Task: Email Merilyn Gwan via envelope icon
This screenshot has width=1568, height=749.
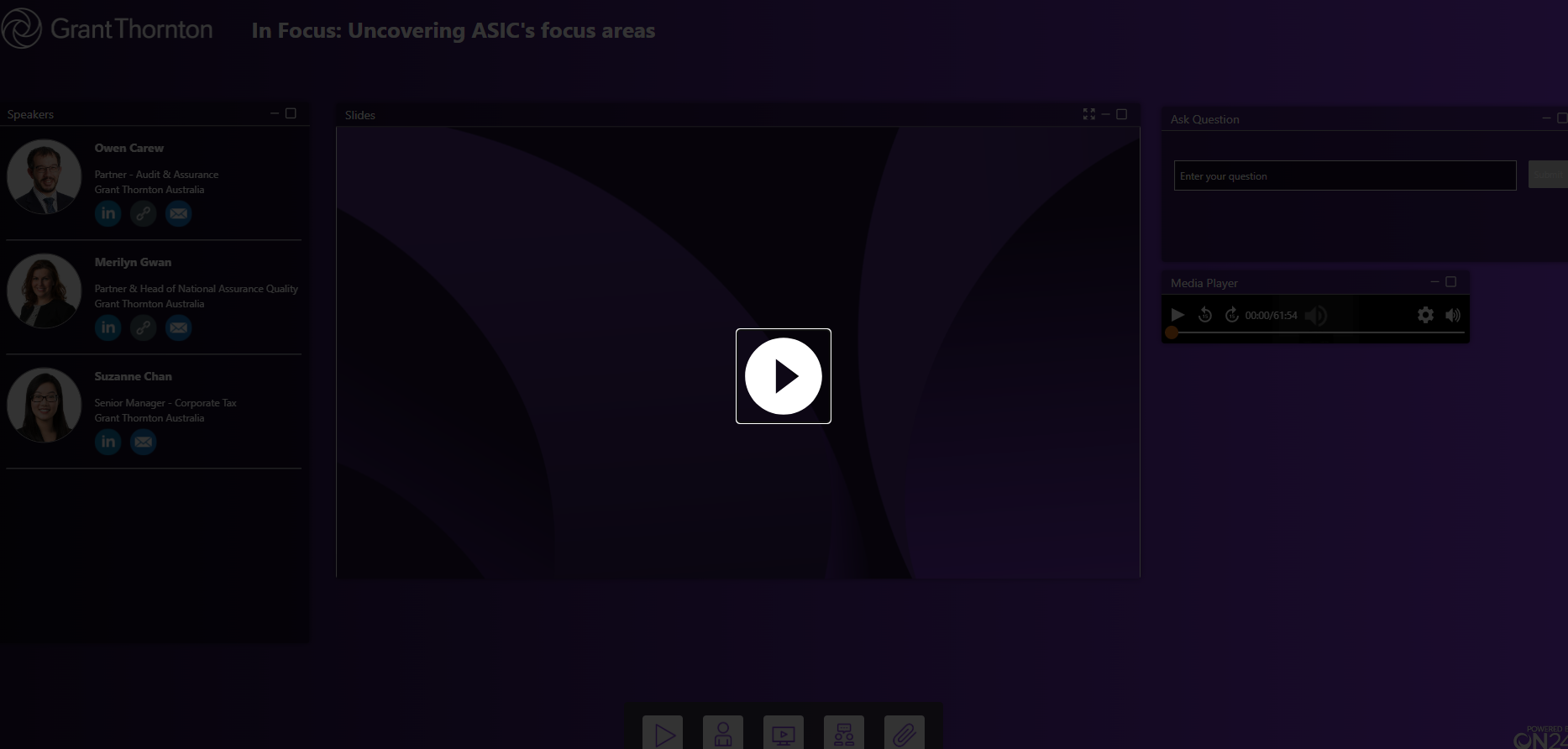Action: (178, 327)
